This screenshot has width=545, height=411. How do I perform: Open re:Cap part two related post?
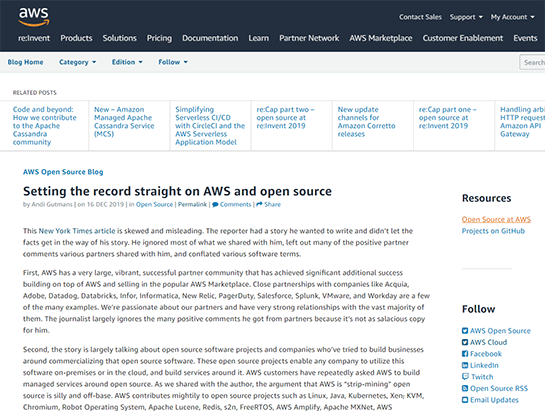coord(285,118)
